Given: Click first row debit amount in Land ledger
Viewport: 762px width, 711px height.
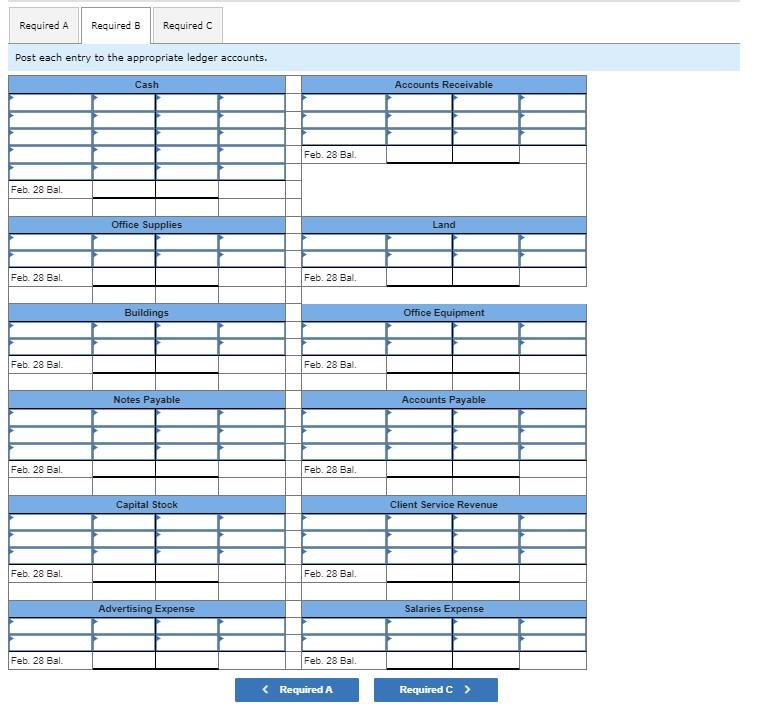Looking at the screenshot, I should (419, 242).
